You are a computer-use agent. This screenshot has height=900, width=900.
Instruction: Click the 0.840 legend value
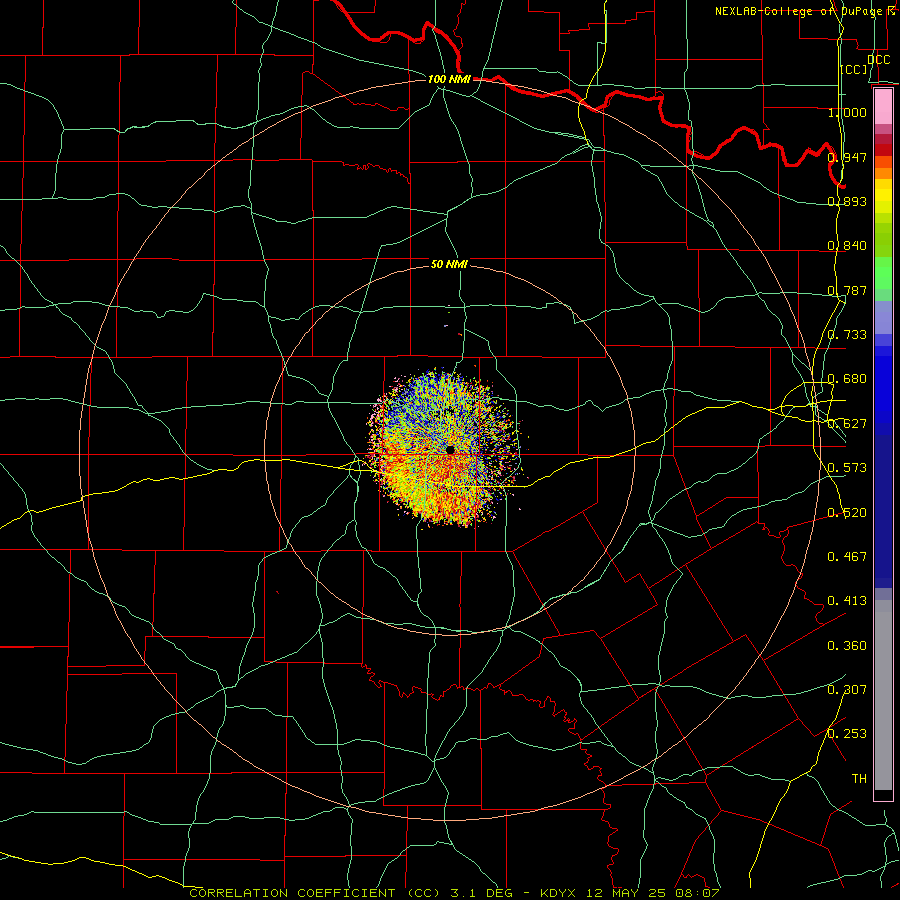point(847,246)
